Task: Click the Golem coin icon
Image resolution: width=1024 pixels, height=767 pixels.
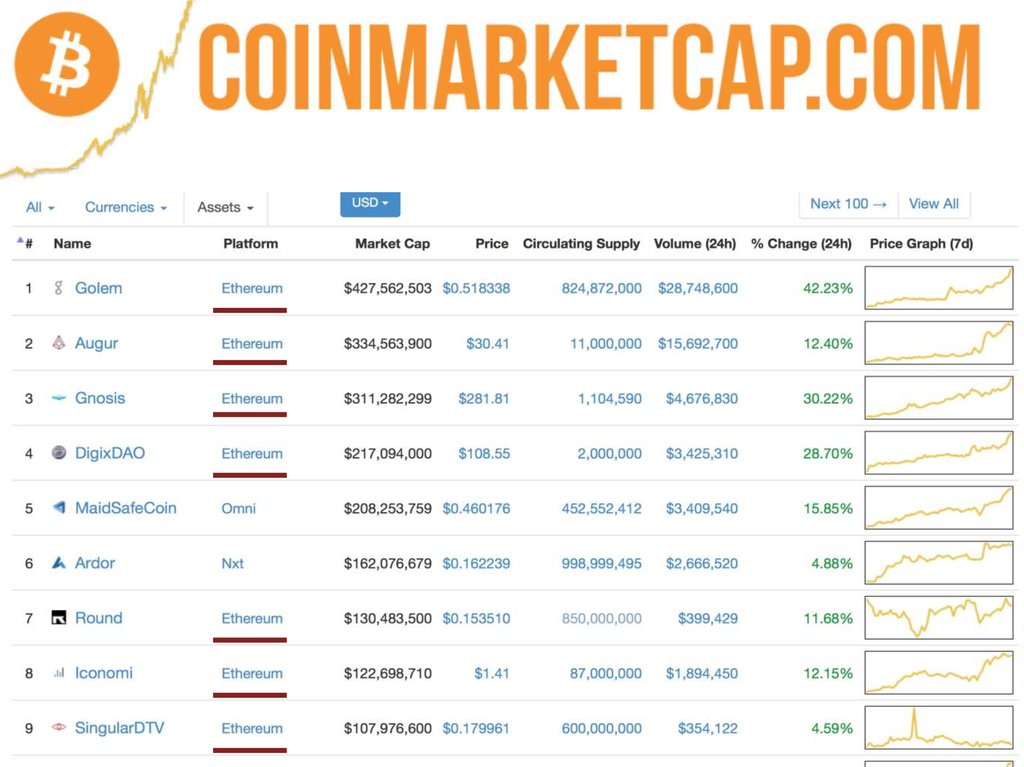Action: [x=59, y=288]
